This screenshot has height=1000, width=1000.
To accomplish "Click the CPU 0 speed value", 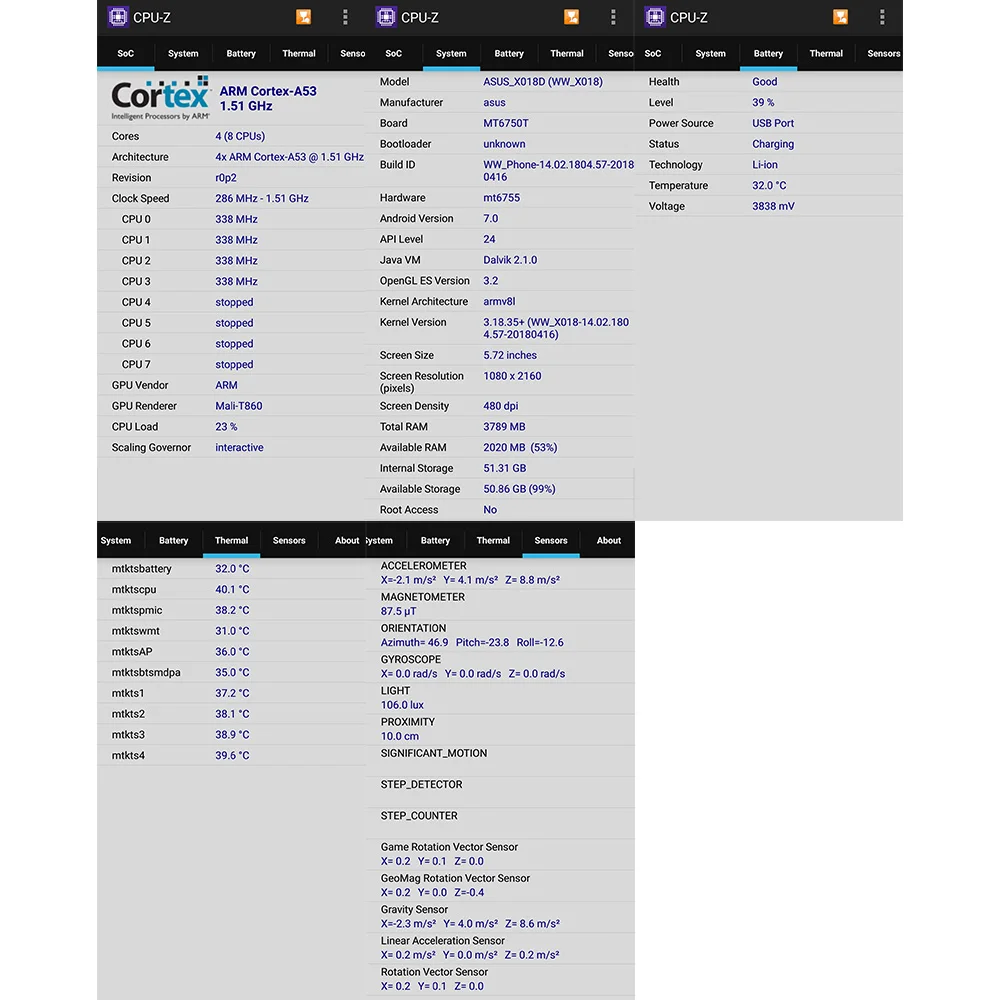I will pyautogui.click(x=236, y=219).
